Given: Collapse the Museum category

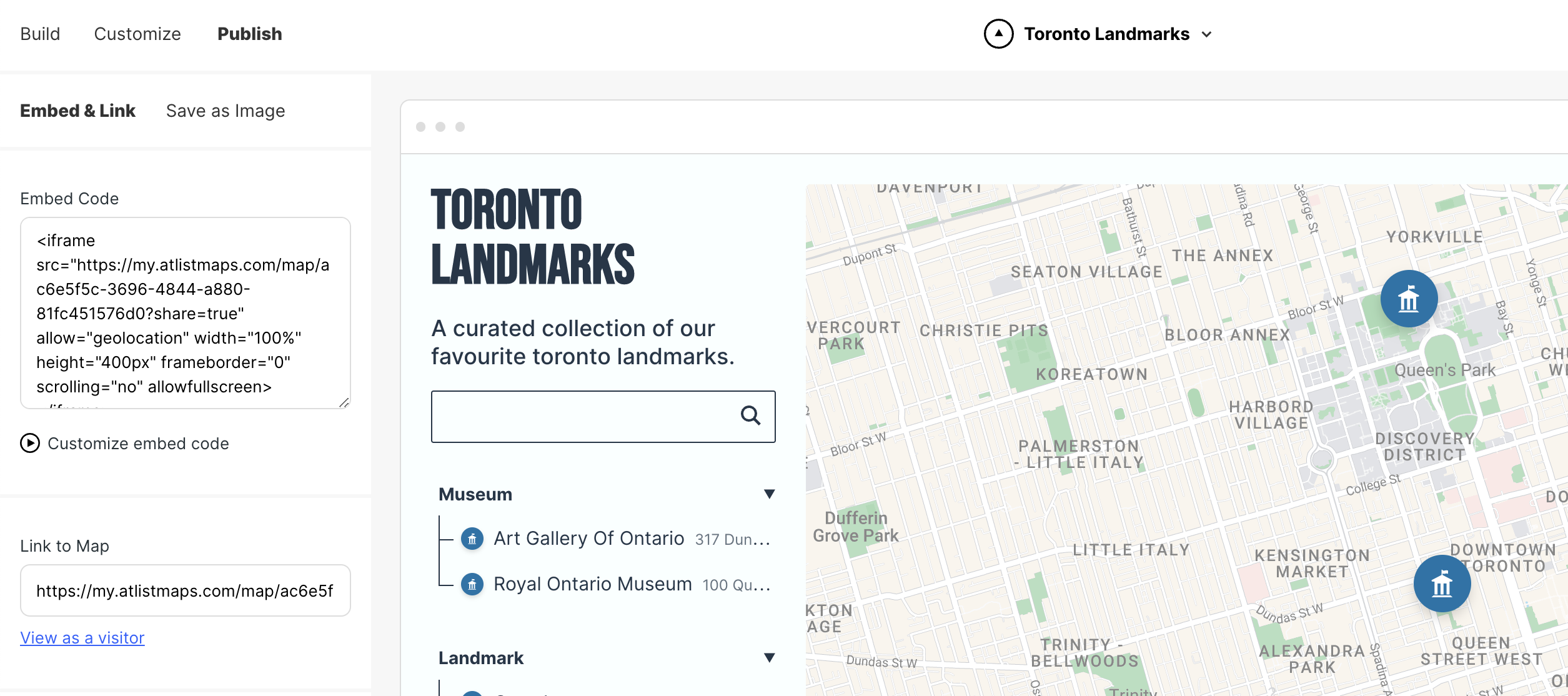Looking at the screenshot, I should (x=769, y=494).
